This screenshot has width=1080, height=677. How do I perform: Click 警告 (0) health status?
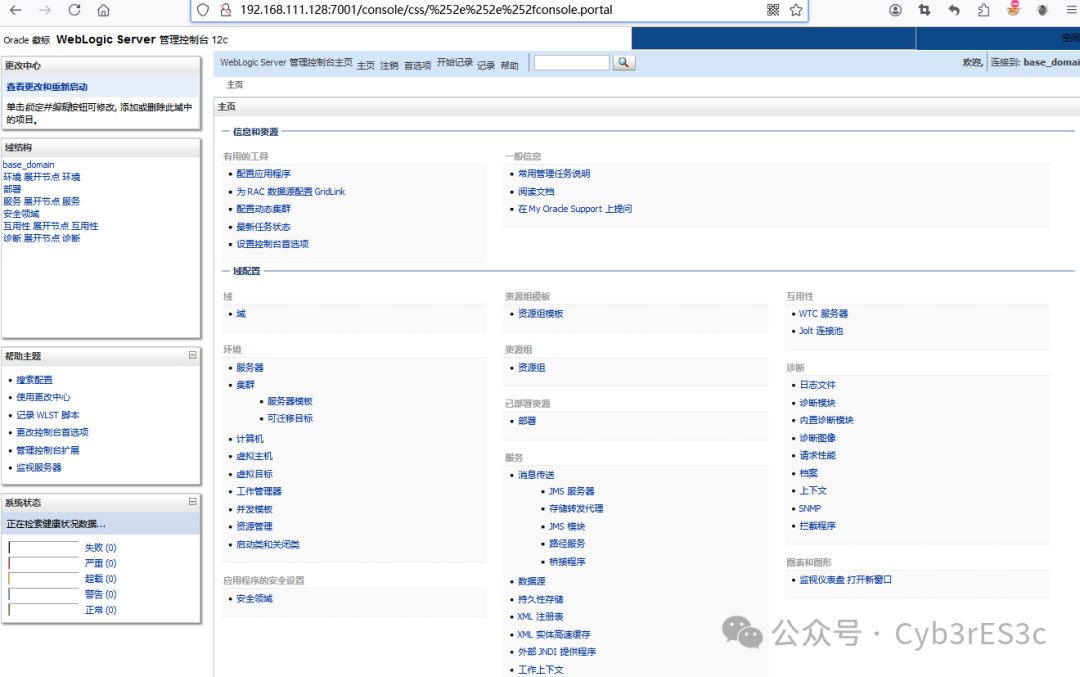point(101,594)
